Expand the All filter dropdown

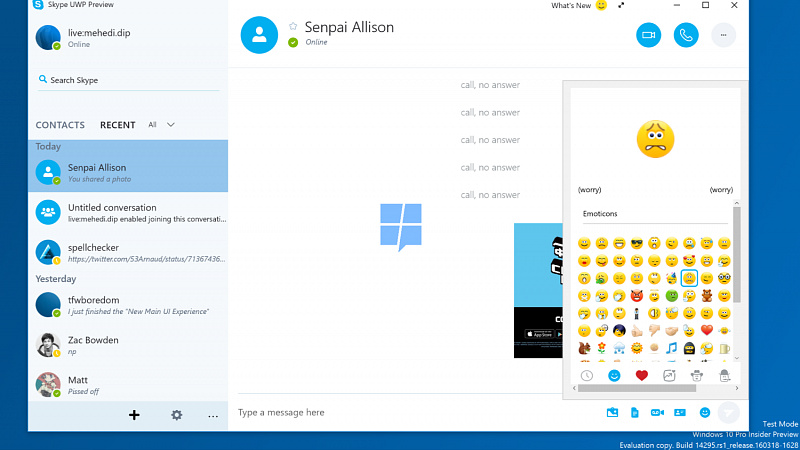coord(161,124)
